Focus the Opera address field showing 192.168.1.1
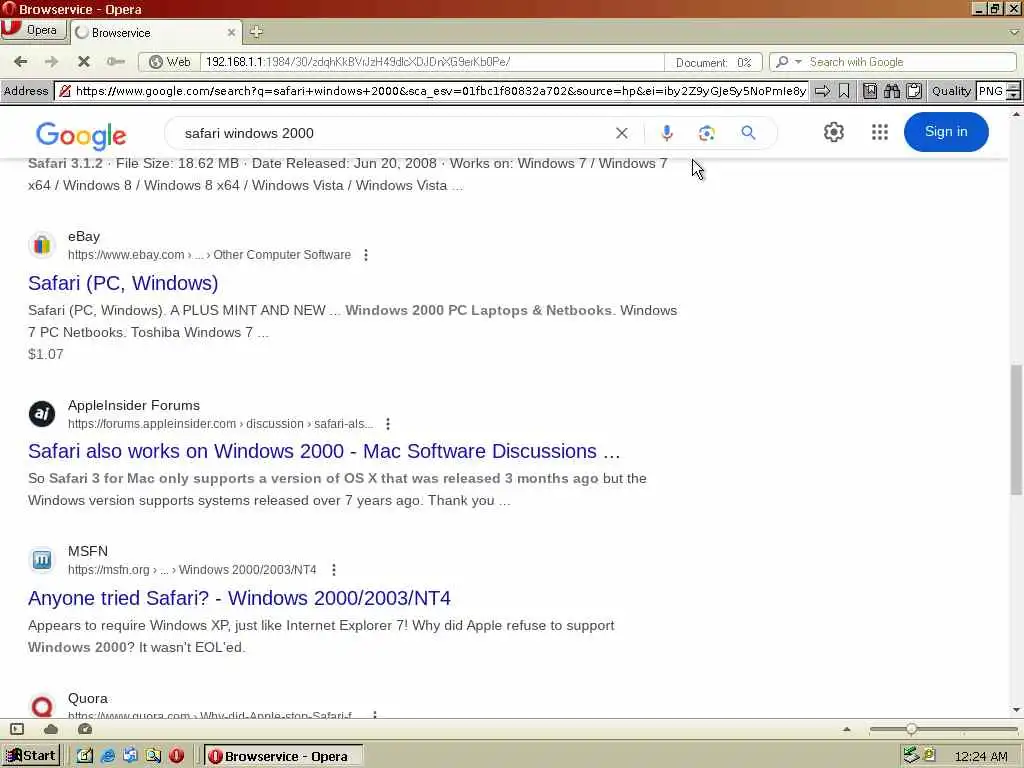This screenshot has width=1024, height=768. tap(431, 62)
